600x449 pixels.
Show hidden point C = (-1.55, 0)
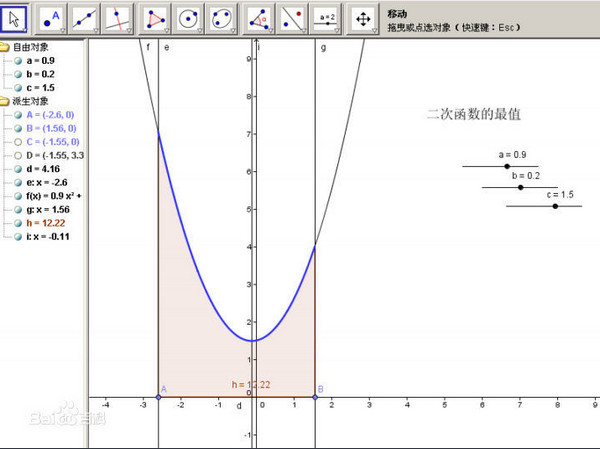coord(18,142)
